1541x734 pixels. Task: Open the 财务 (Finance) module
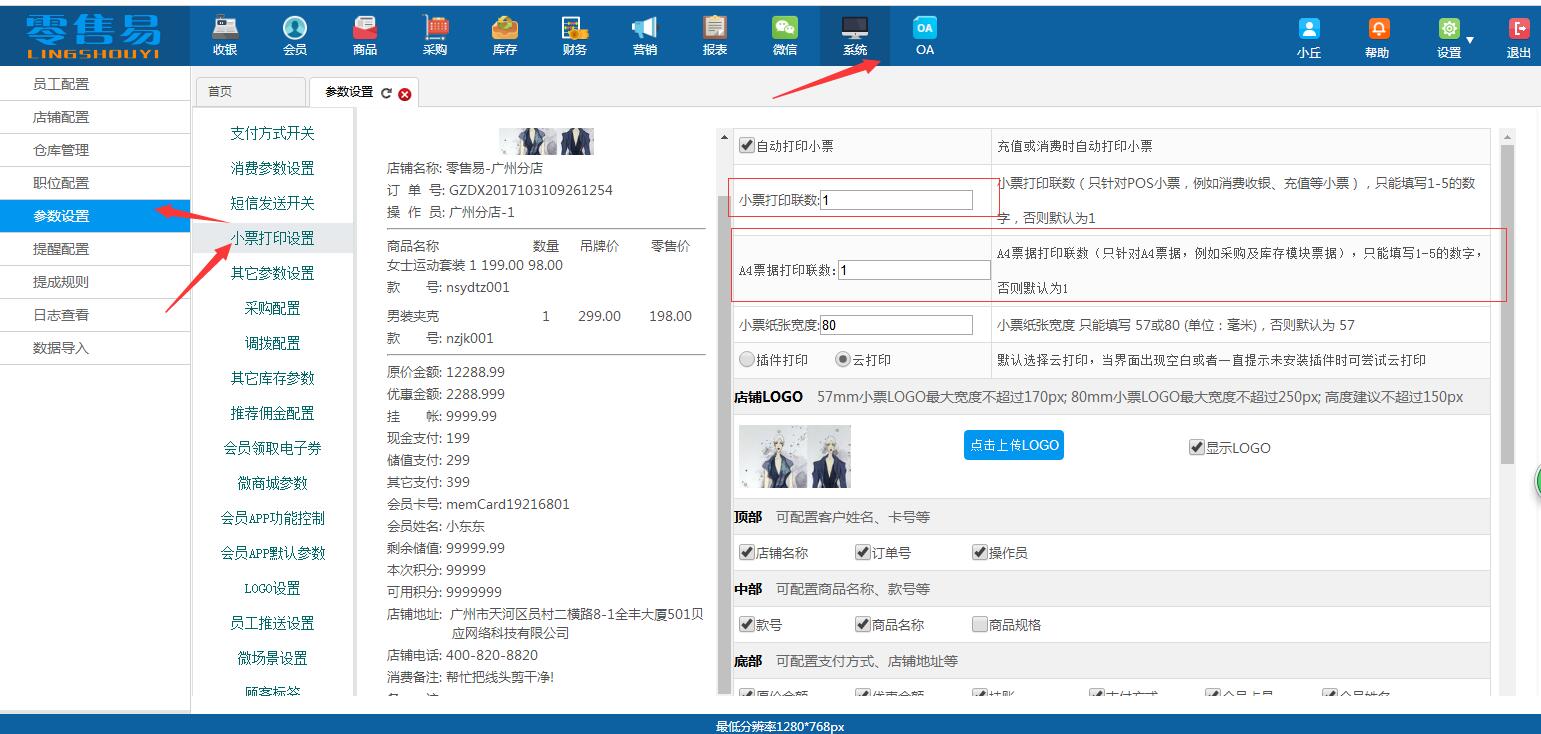pyautogui.click(x=574, y=33)
